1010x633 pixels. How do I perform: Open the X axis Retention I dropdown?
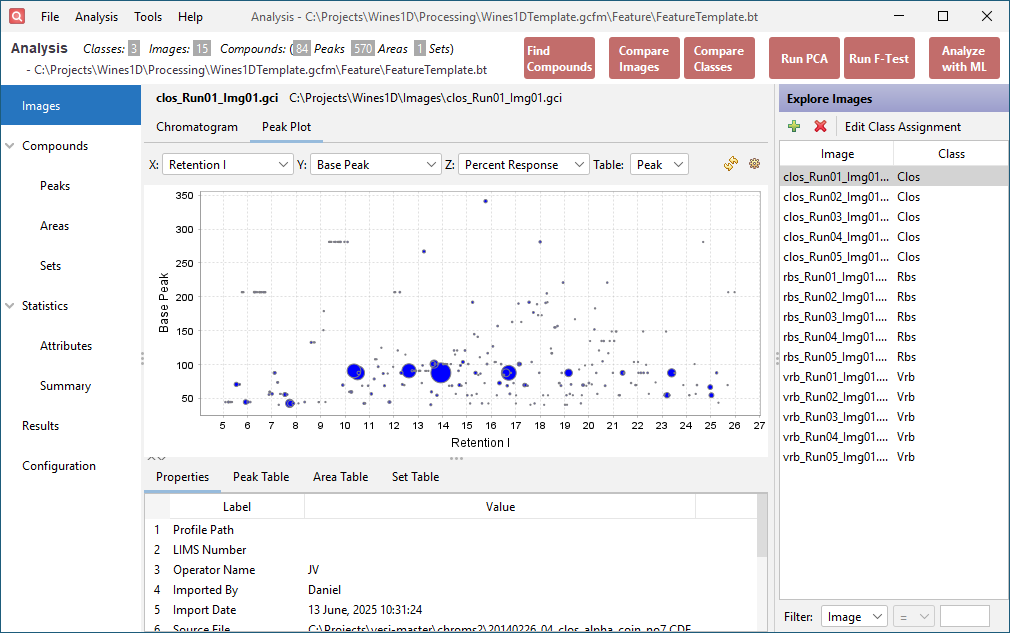click(227, 165)
